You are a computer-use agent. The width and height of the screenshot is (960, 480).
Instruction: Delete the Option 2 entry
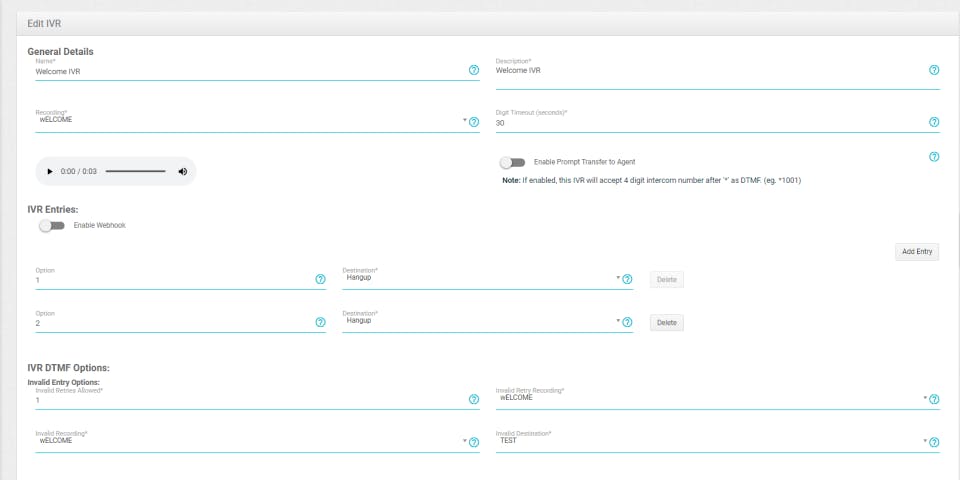pyautogui.click(x=667, y=323)
